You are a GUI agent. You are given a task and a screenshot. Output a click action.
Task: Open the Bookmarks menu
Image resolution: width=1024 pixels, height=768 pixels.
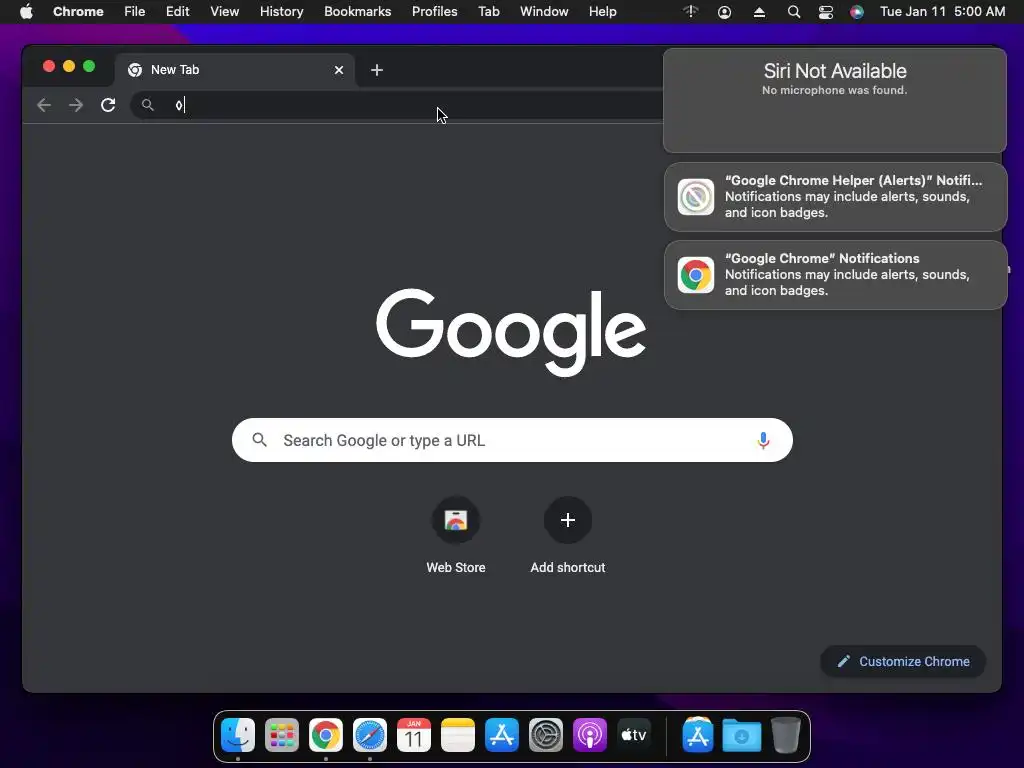coord(357,12)
